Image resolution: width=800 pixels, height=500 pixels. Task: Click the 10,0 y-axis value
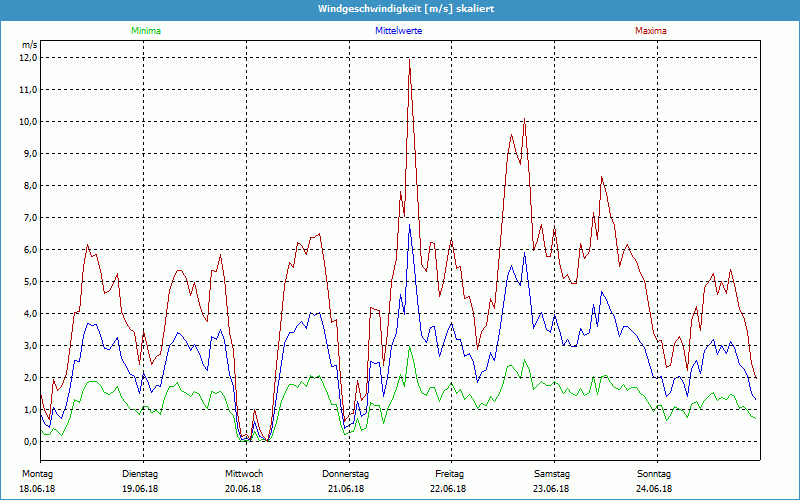pos(28,121)
